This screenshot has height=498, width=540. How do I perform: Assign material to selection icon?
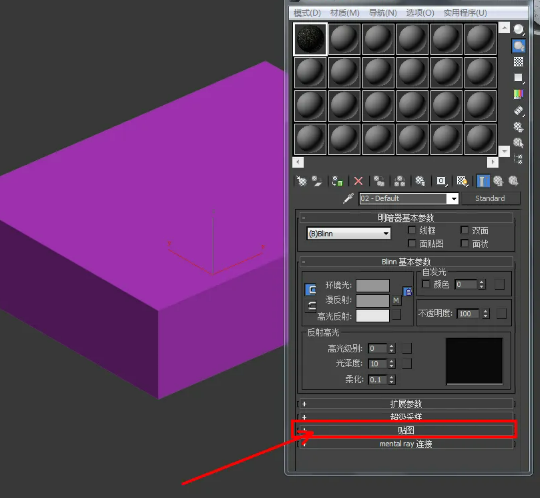pyautogui.click(x=337, y=181)
